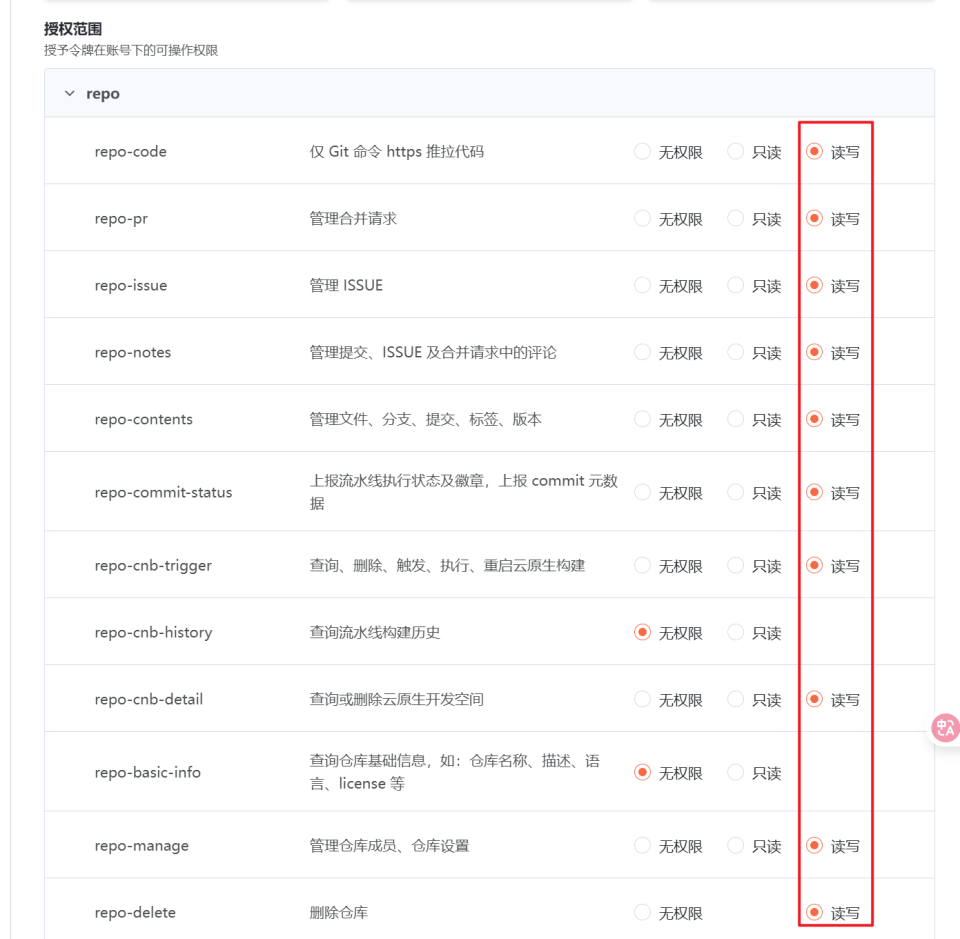
Task: Choose 只读 for repo-commit-status
Action: point(735,492)
